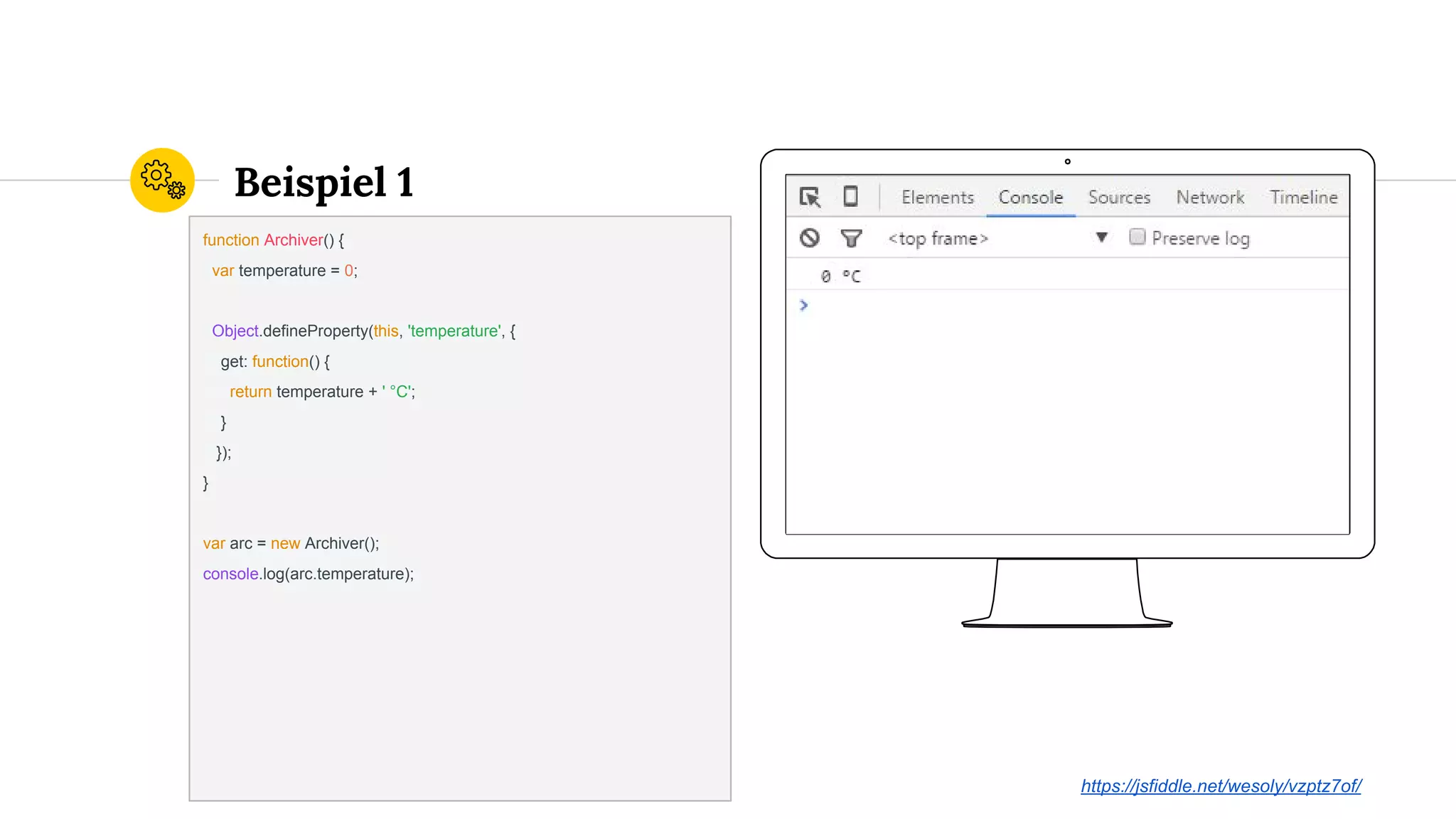Click the clear console icon
The width and height of the screenshot is (1456, 819).
pyautogui.click(x=809, y=238)
